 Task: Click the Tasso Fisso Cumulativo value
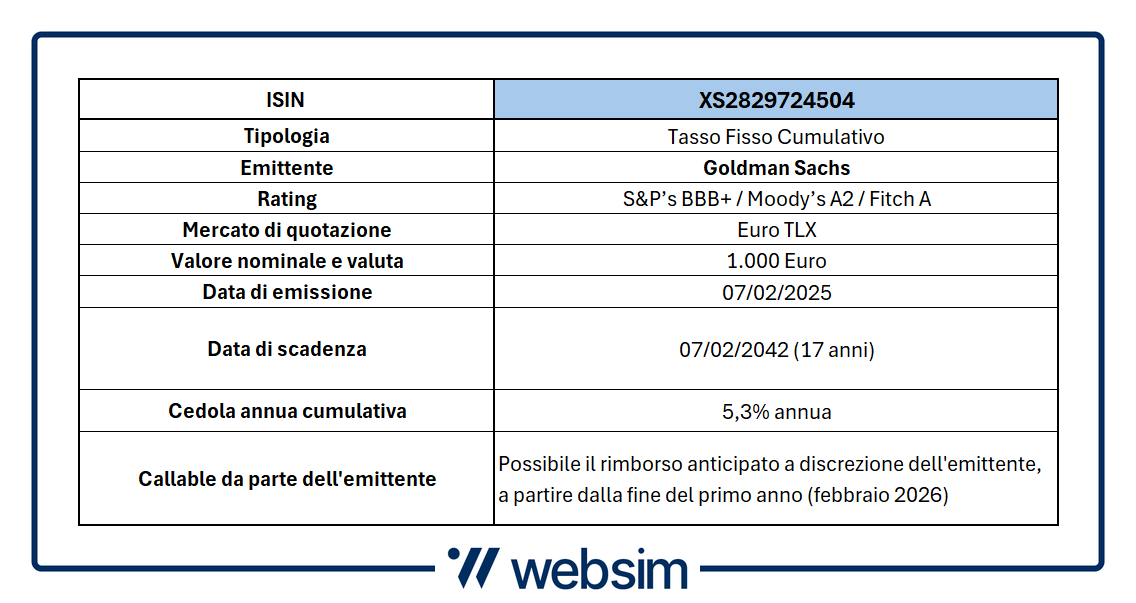[x=776, y=136]
